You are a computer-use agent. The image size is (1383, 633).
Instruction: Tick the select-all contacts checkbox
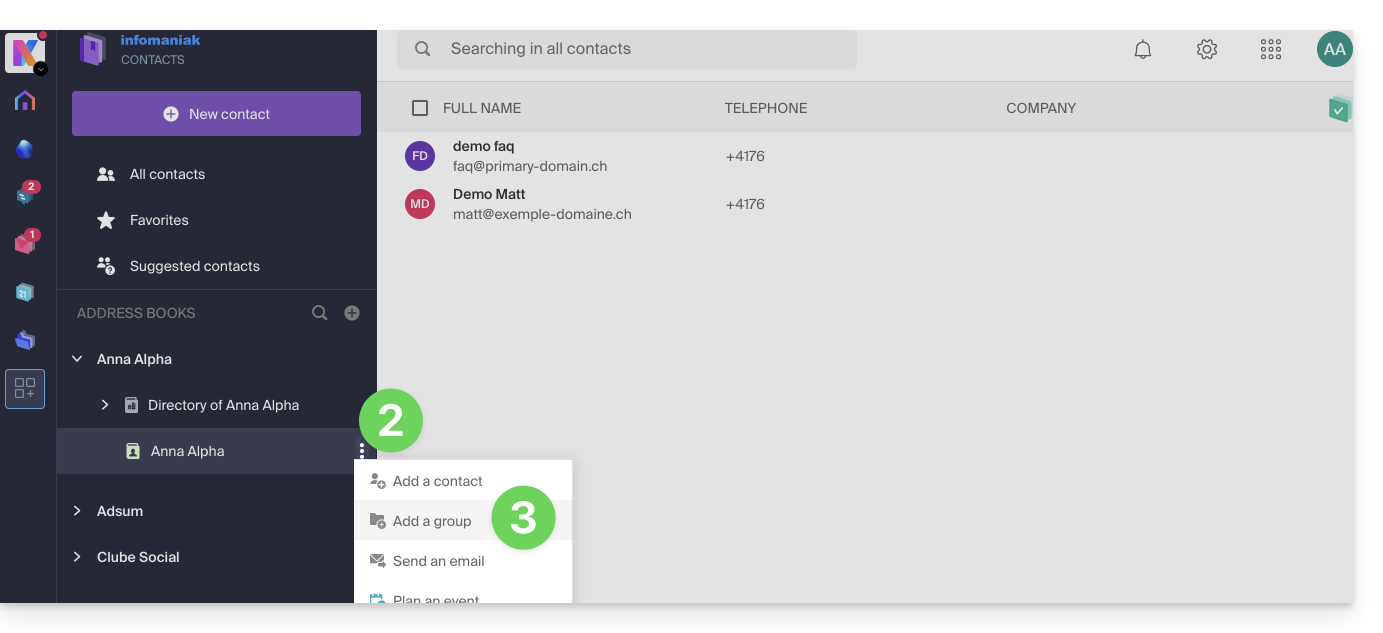tap(420, 108)
